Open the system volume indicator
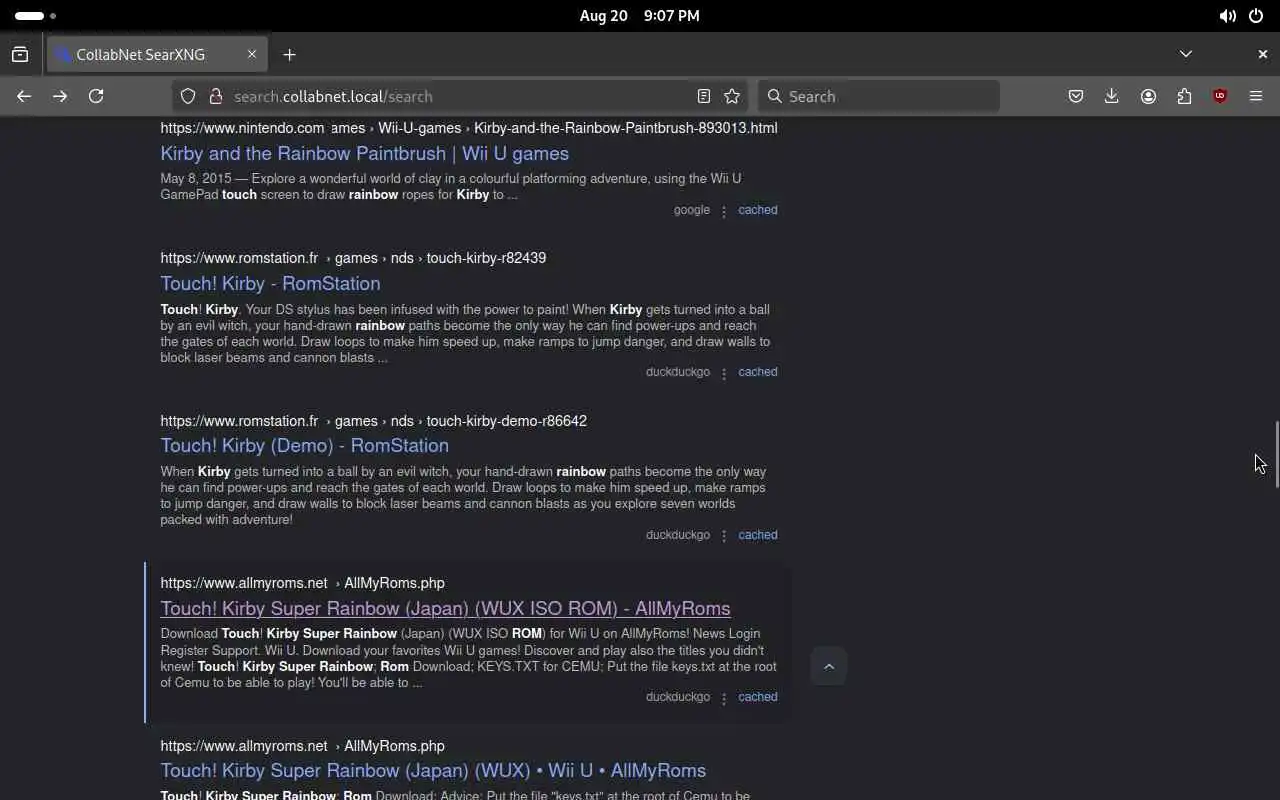Viewport: 1280px width, 800px height. [1227, 16]
